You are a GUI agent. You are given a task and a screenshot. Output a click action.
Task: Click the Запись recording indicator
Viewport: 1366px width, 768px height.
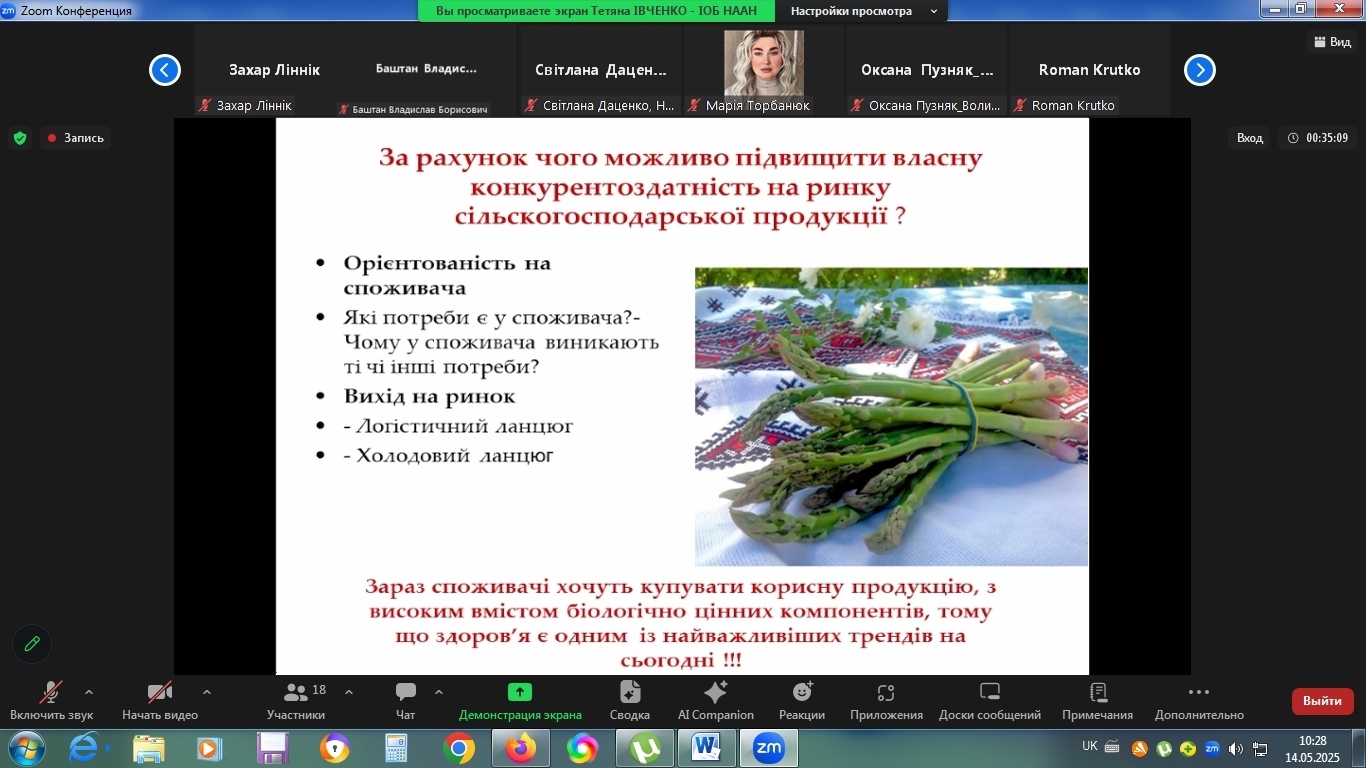point(76,138)
